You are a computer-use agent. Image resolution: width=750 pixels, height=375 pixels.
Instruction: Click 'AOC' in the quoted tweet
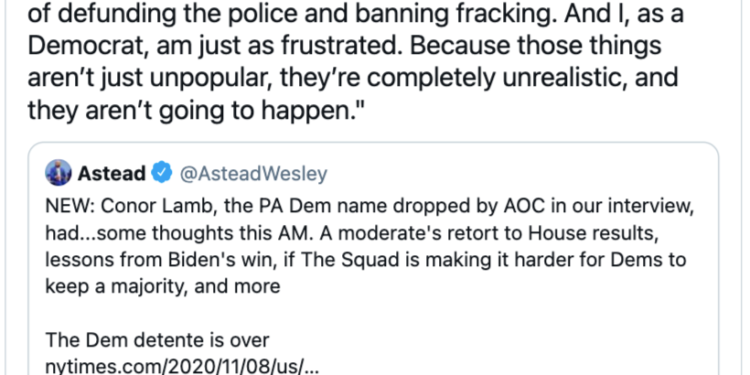coord(496,206)
